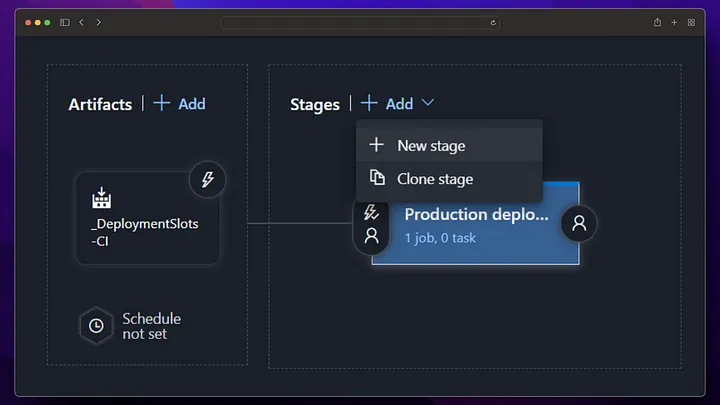Open pre-deployment conditions on Production stage
The width and height of the screenshot is (720, 405).
[371, 225]
